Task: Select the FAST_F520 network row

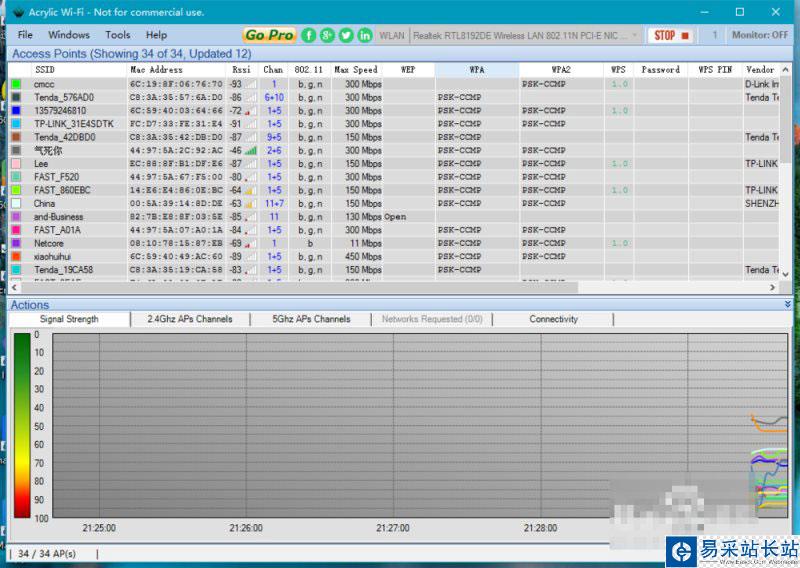Action: coord(394,177)
